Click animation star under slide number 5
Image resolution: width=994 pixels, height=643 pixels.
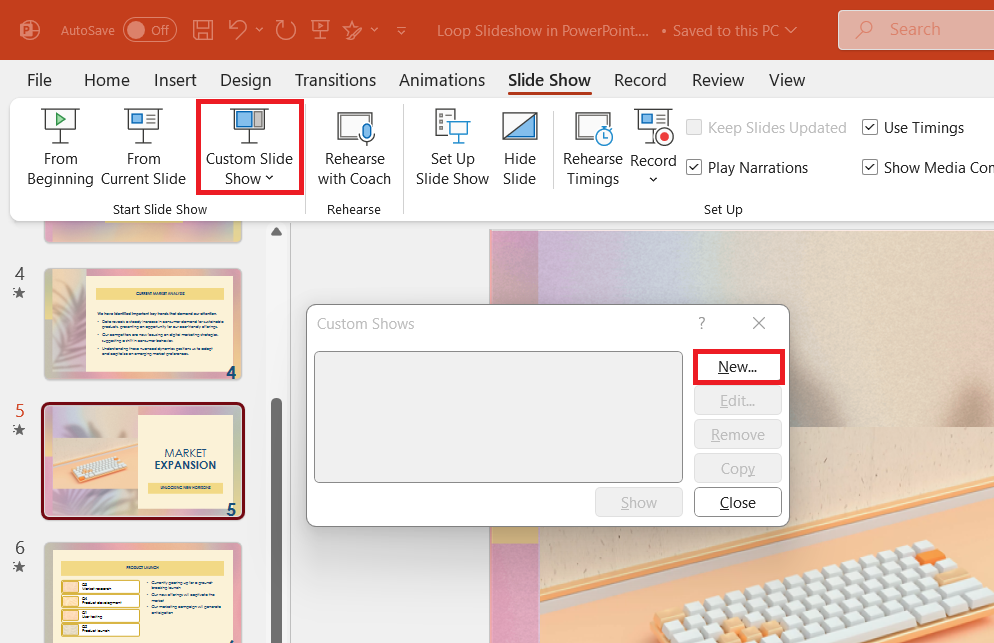19,430
